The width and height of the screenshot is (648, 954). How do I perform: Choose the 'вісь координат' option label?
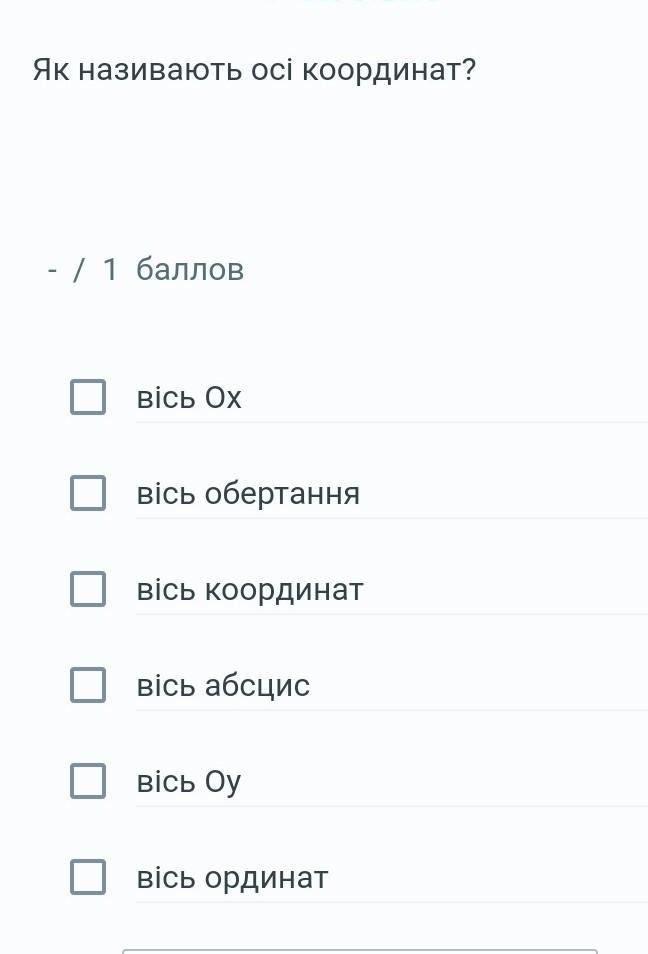[250, 590]
